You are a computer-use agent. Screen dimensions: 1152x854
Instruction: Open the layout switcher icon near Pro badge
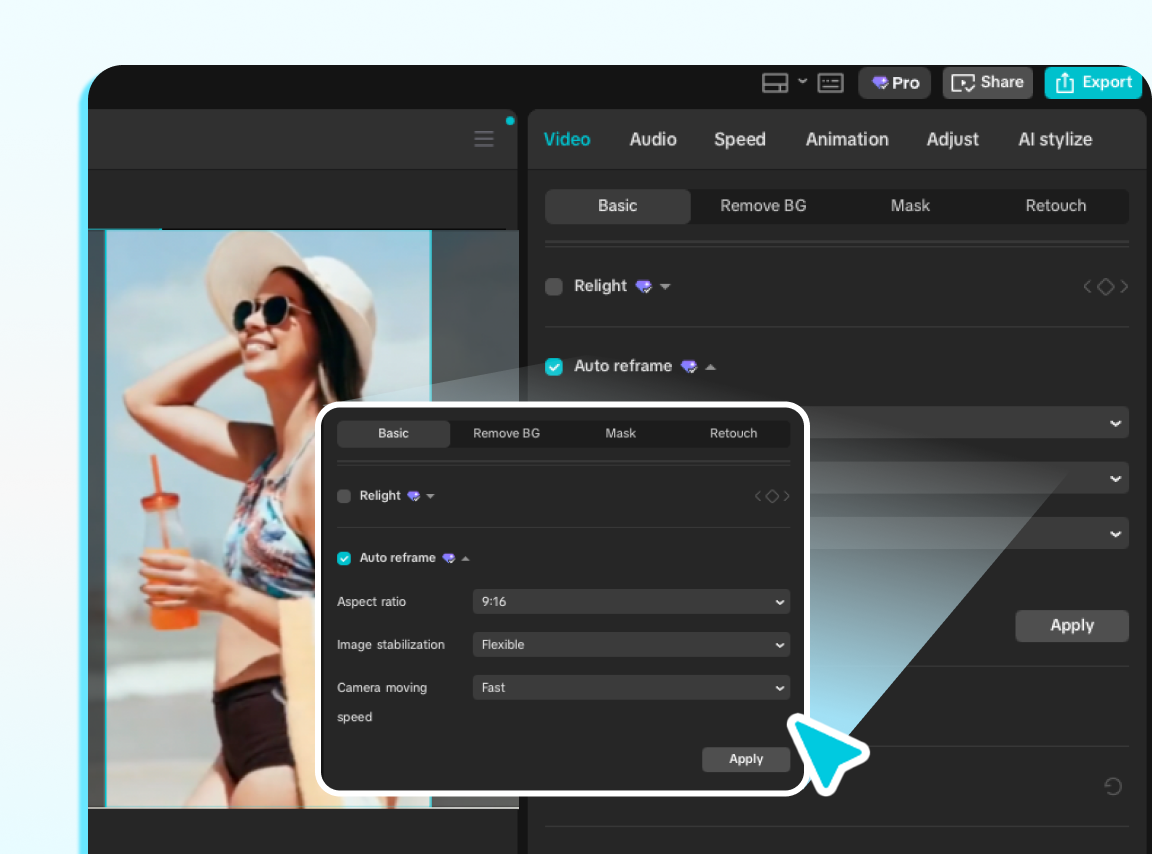(775, 83)
